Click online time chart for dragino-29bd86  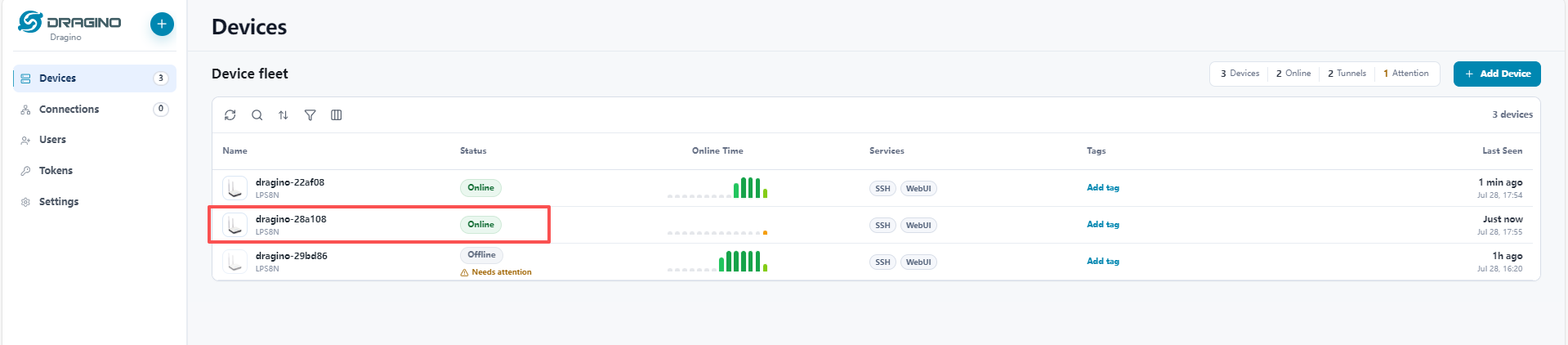click(717, 262)
